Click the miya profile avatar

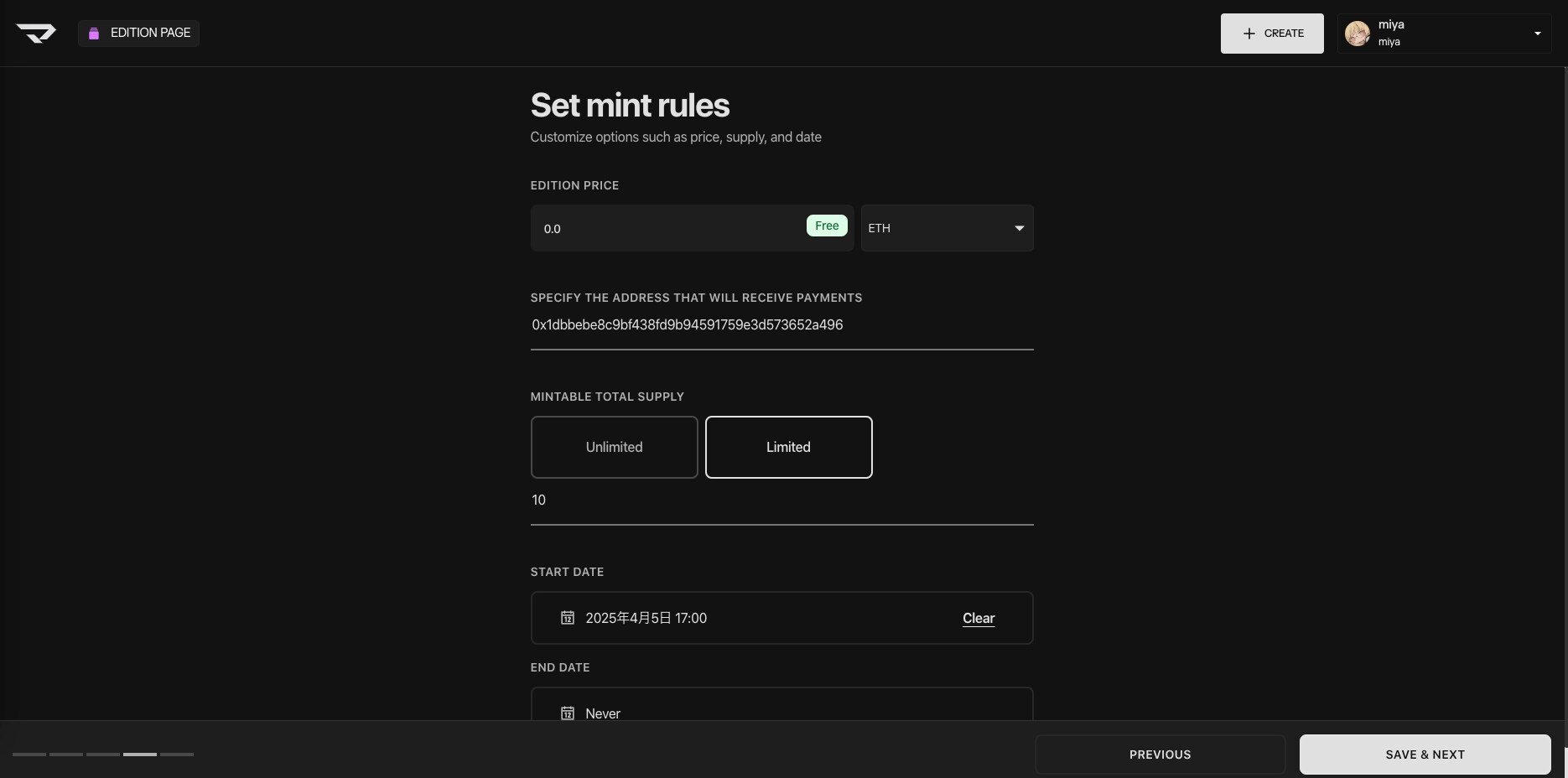click(1357, 34)
